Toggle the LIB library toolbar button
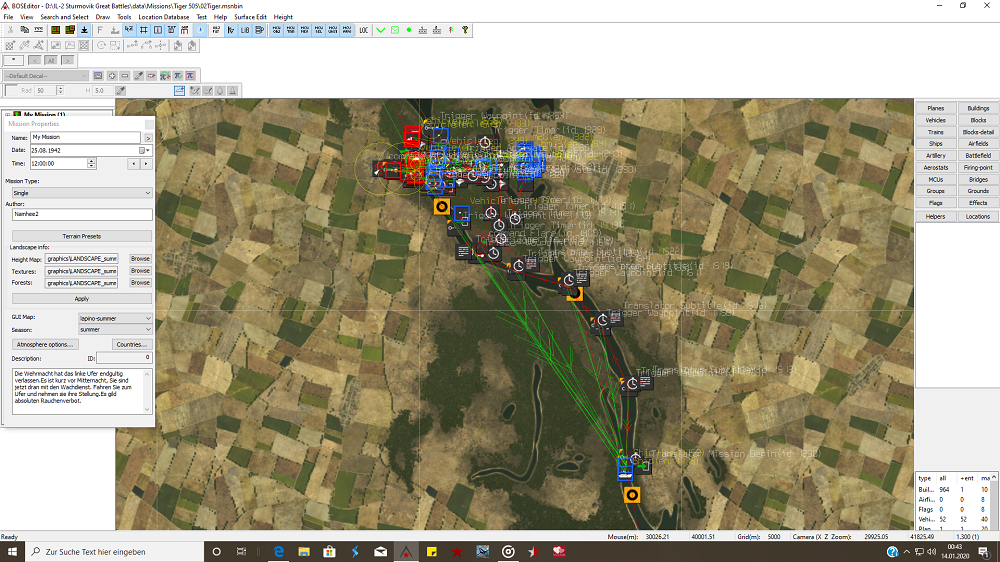 coord(245,30)
